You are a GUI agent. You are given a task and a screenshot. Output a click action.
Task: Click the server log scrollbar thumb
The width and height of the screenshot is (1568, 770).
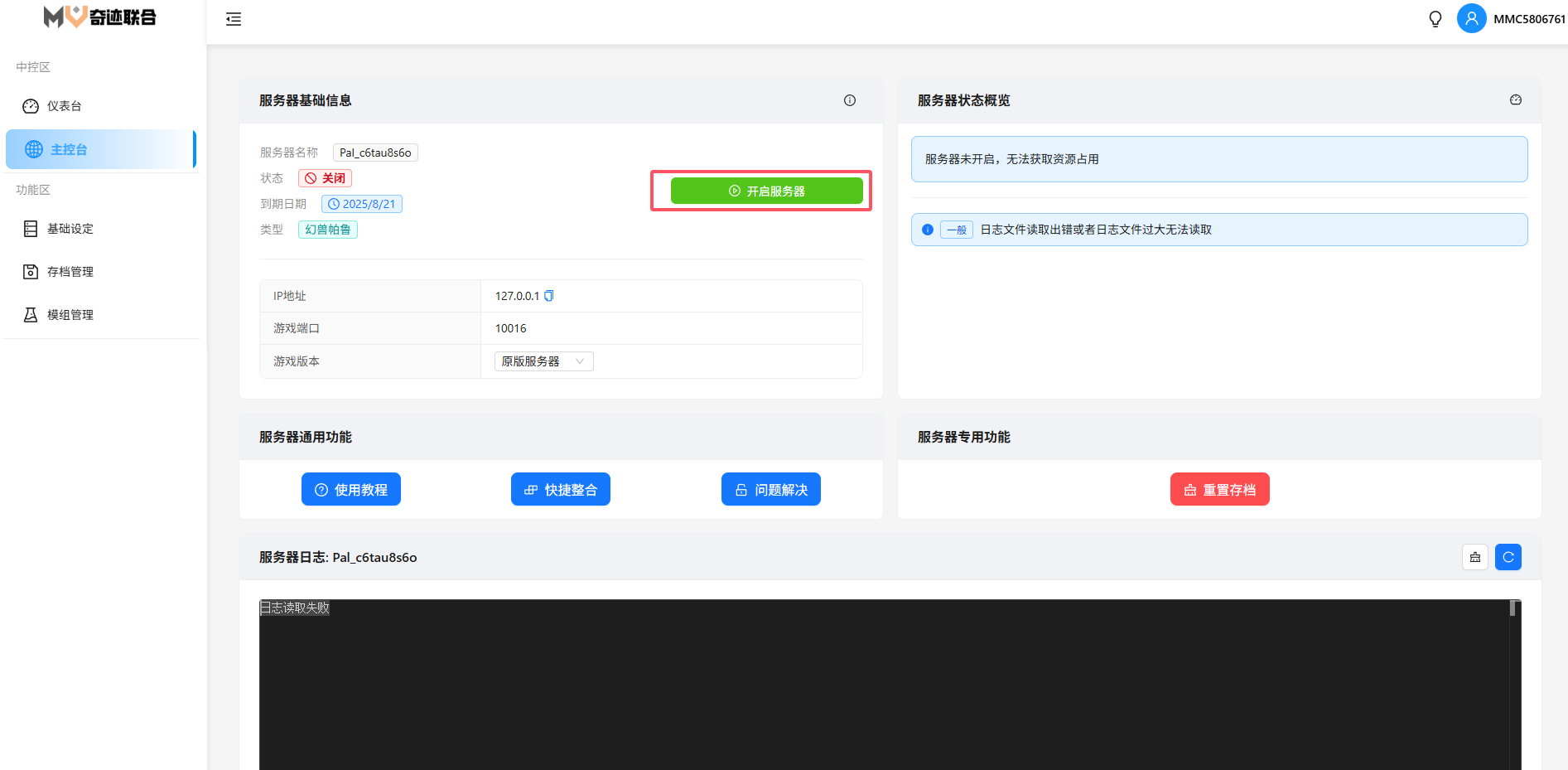coord(1513,608)
